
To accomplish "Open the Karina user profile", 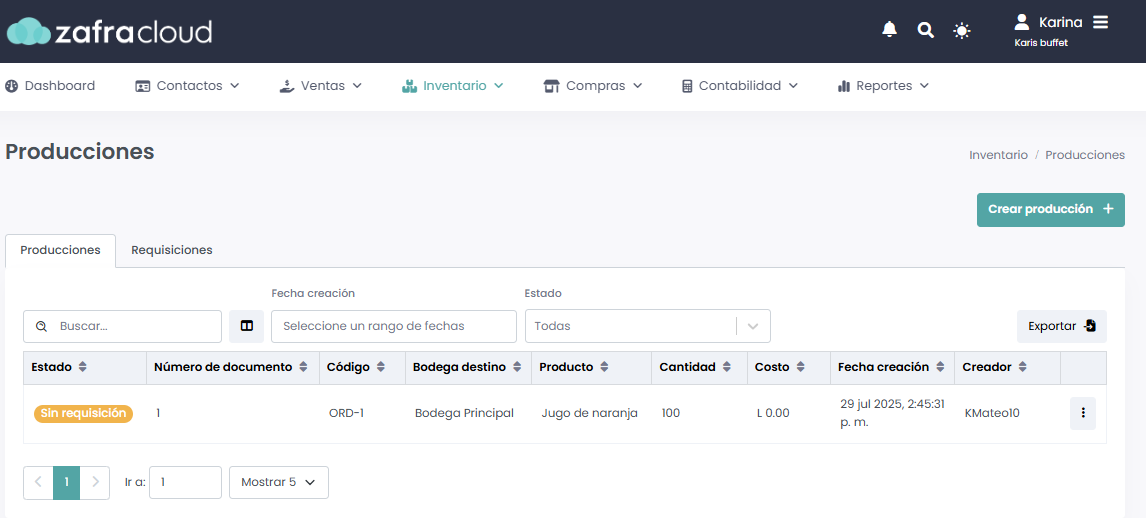I will (x=1049, y=23).
